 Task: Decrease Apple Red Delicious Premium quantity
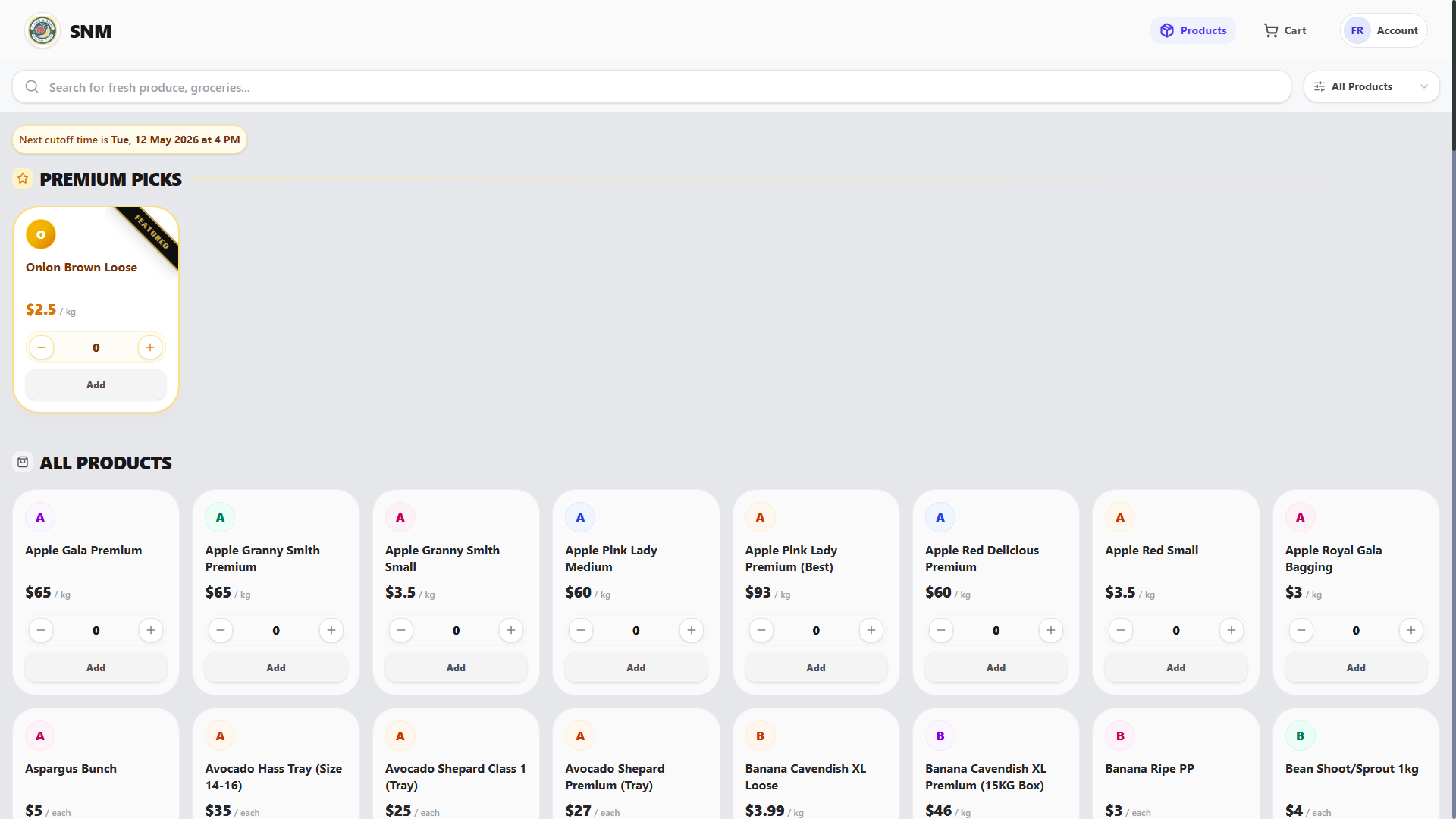tap(941, 630)
